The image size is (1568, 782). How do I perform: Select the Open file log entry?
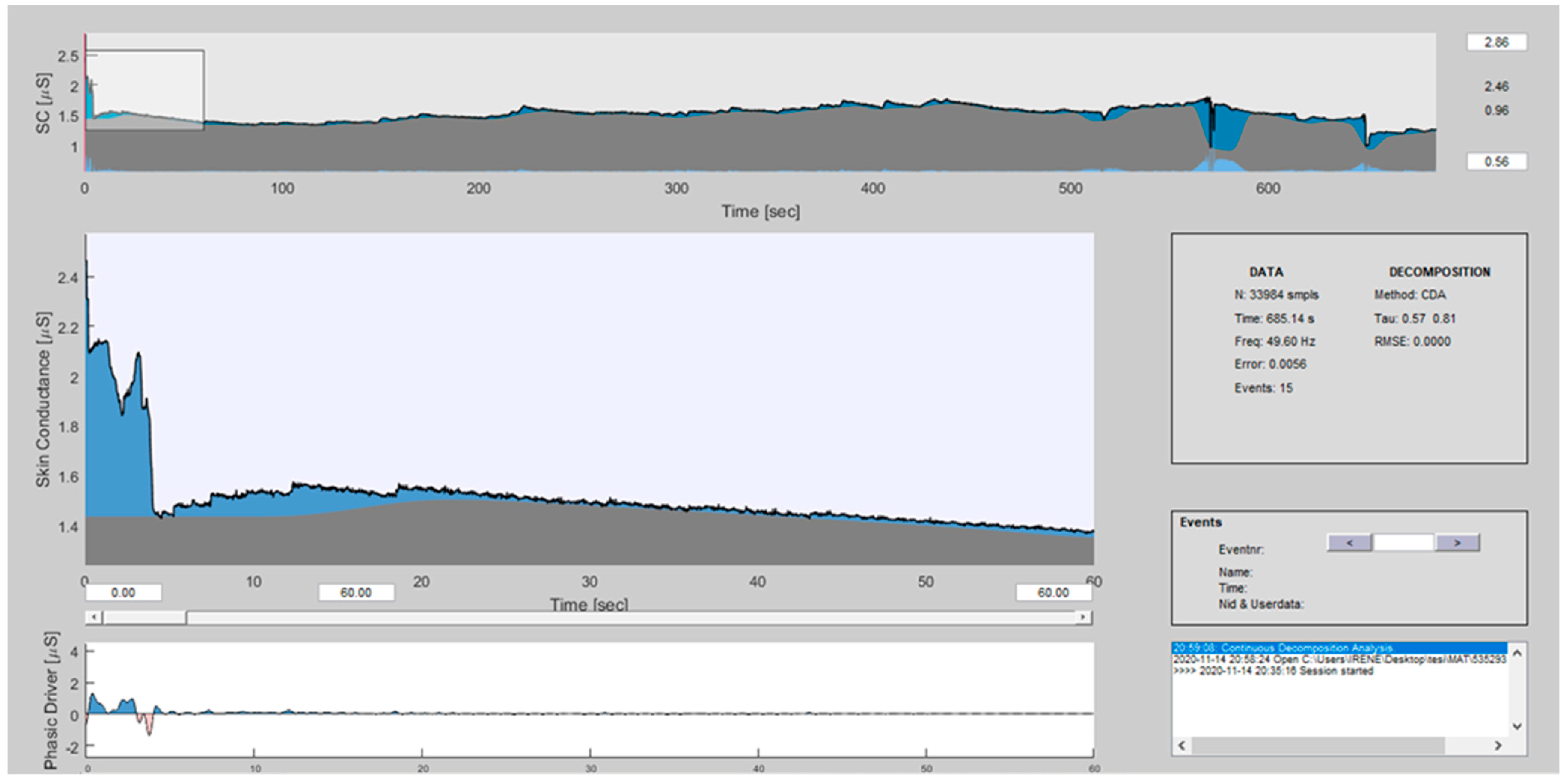click(1339, 660)
